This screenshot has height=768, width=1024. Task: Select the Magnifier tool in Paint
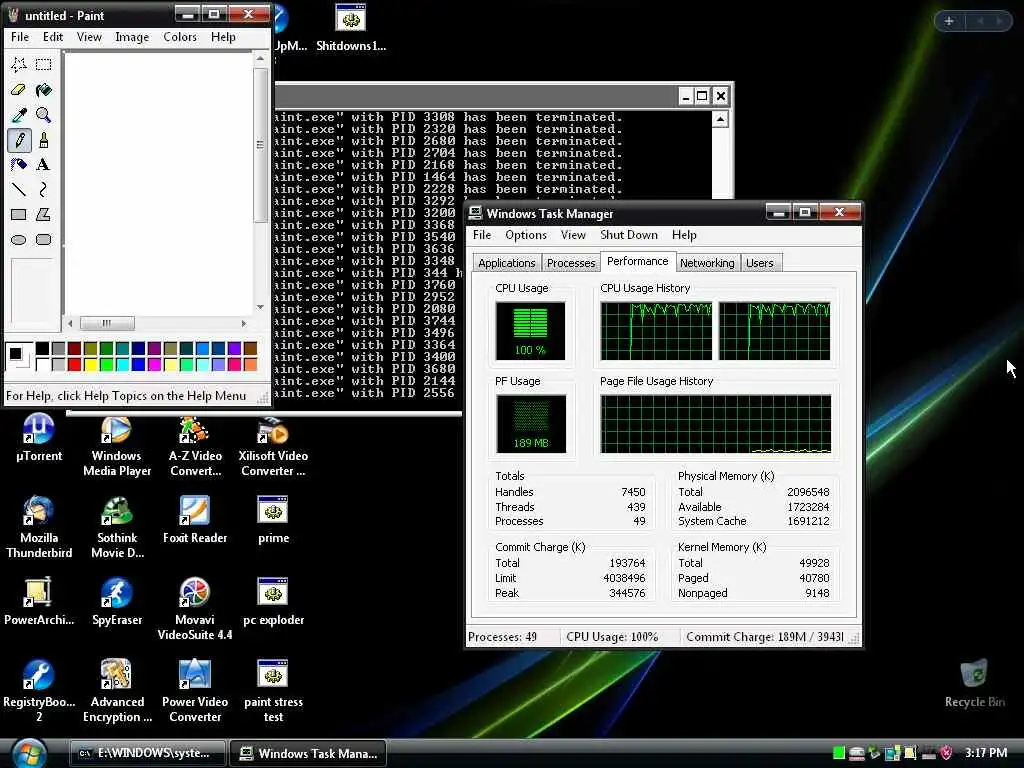click(x=44, y=115)
